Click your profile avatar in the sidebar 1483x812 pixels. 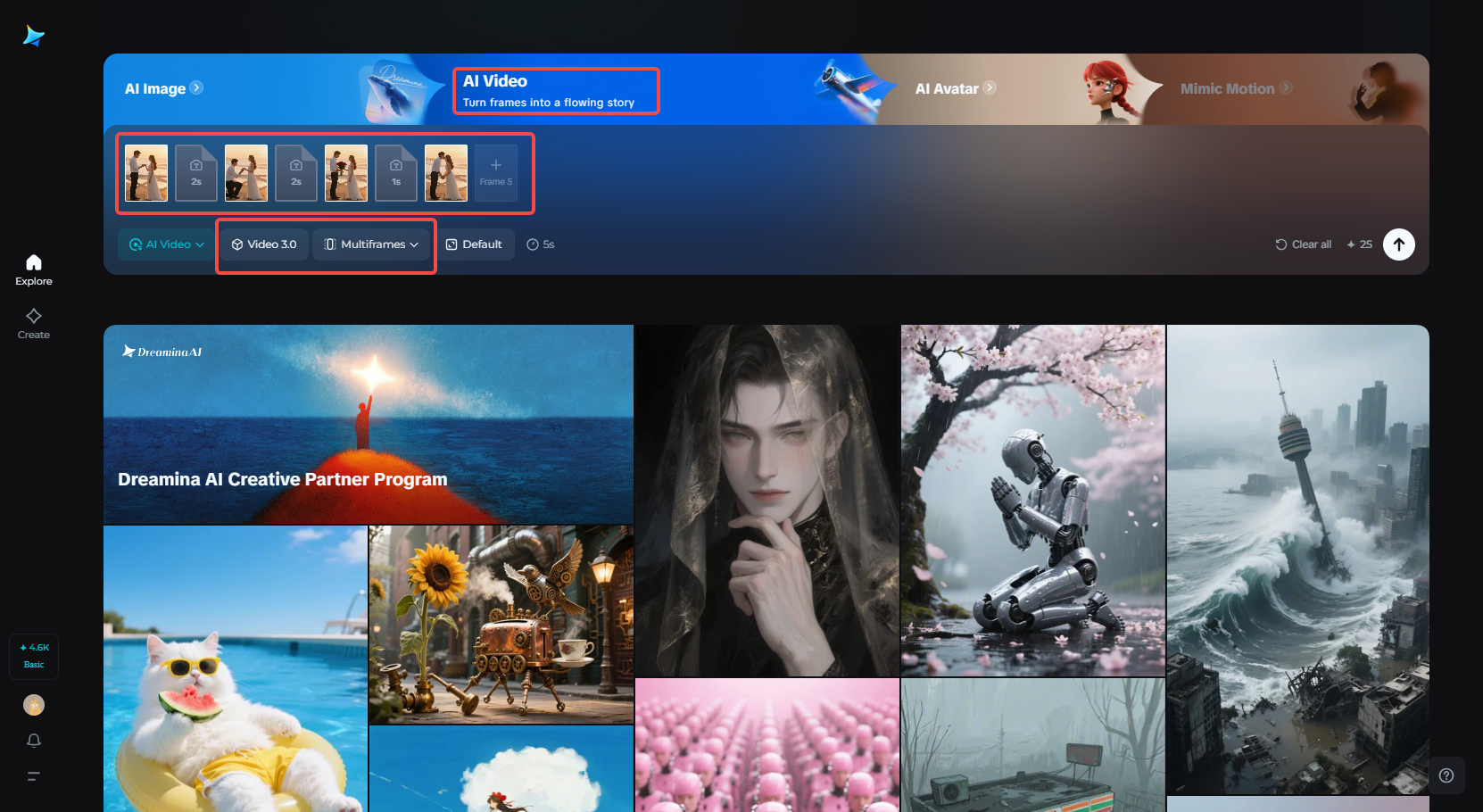pos(33,705)
